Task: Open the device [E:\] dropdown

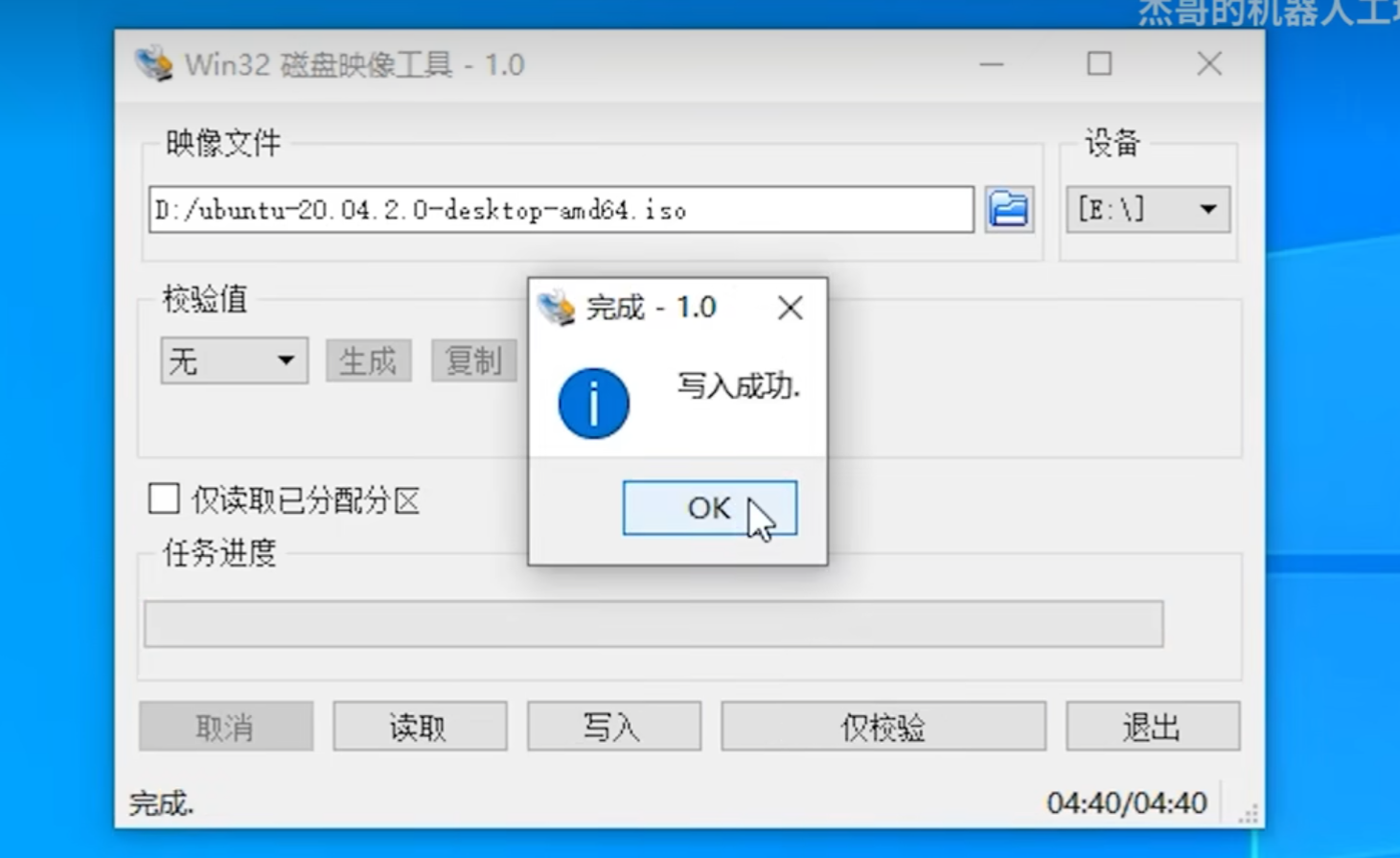Action: click(1148, 209)
